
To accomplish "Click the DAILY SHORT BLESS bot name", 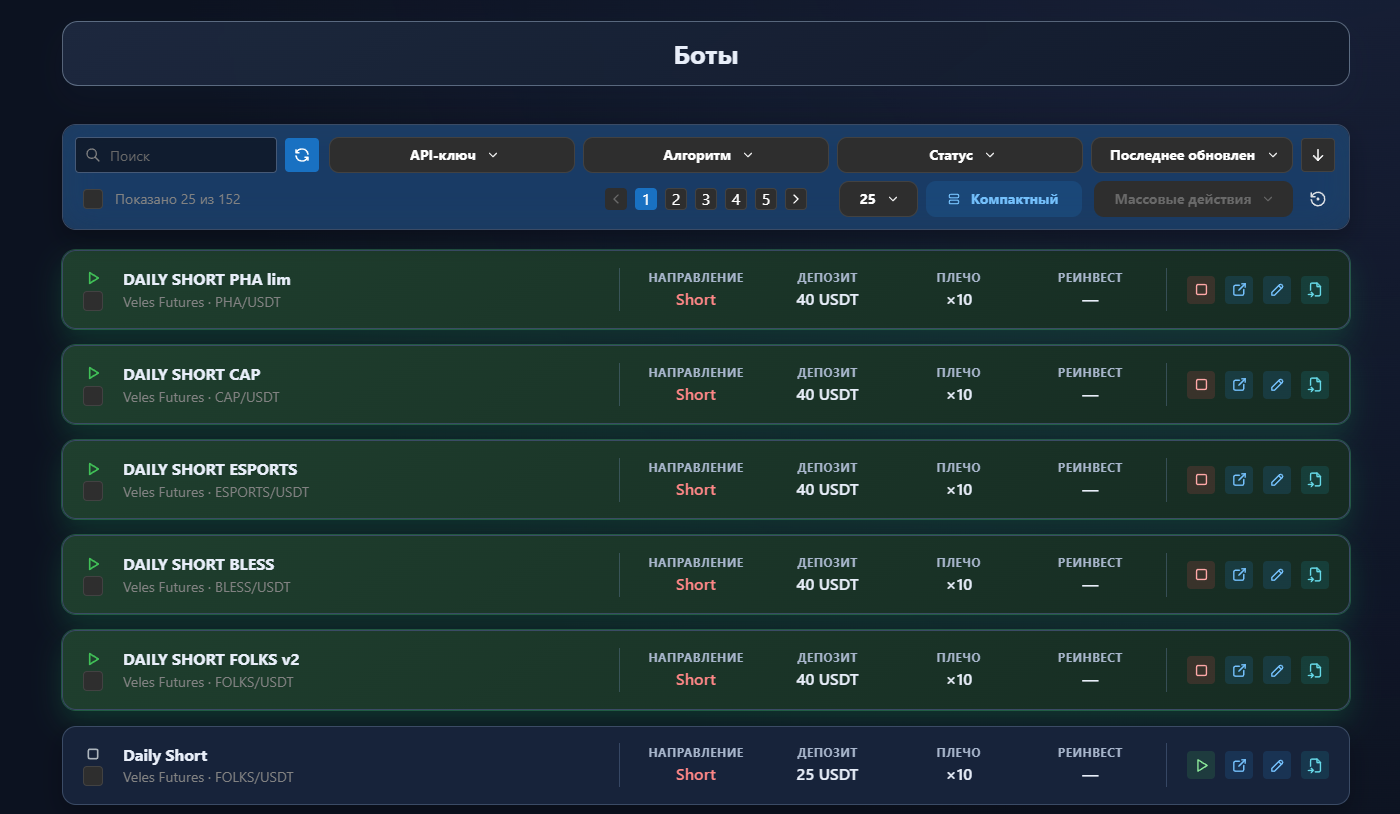I will pyautogui.click(x=198, y=564).
